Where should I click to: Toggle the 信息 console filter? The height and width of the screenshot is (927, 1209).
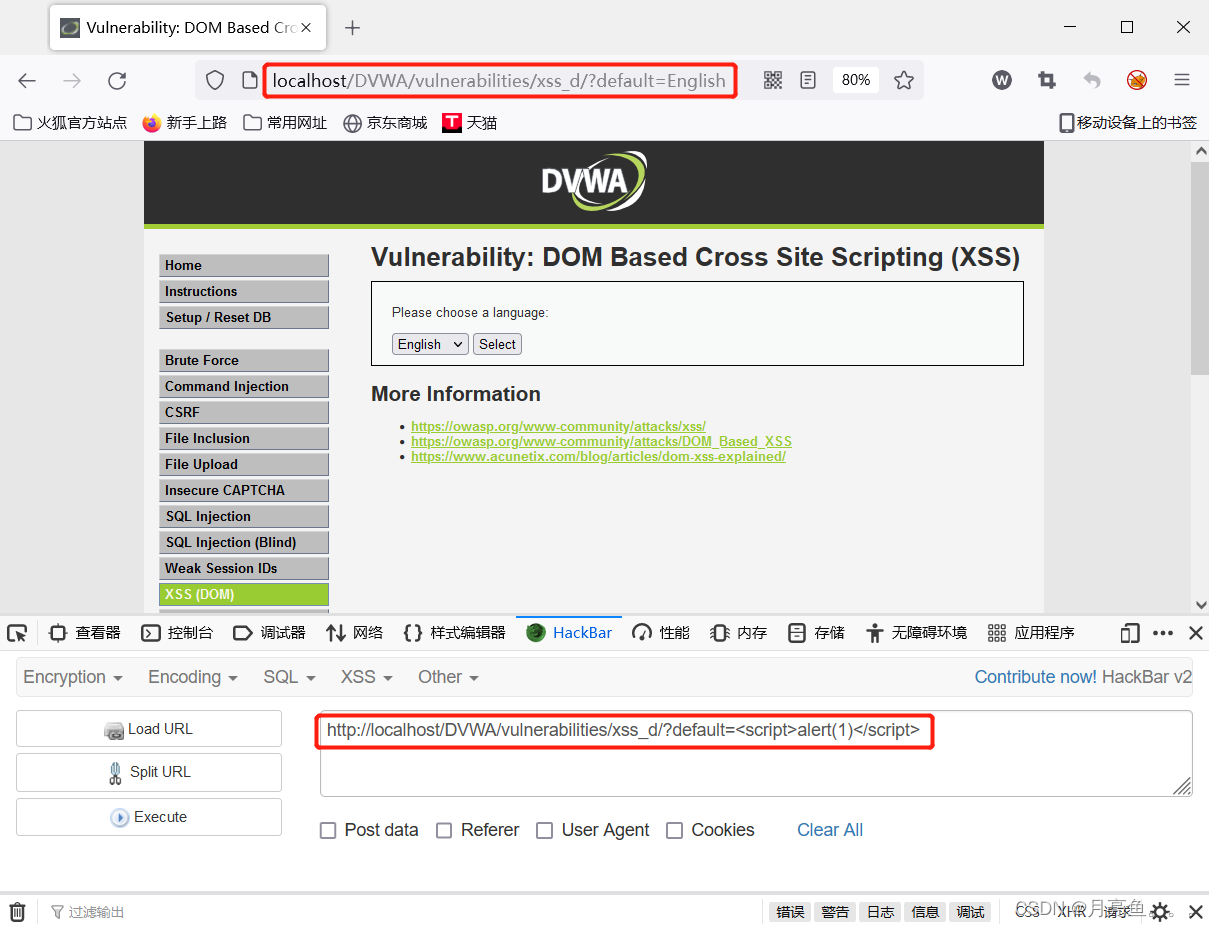coord(925,912)
